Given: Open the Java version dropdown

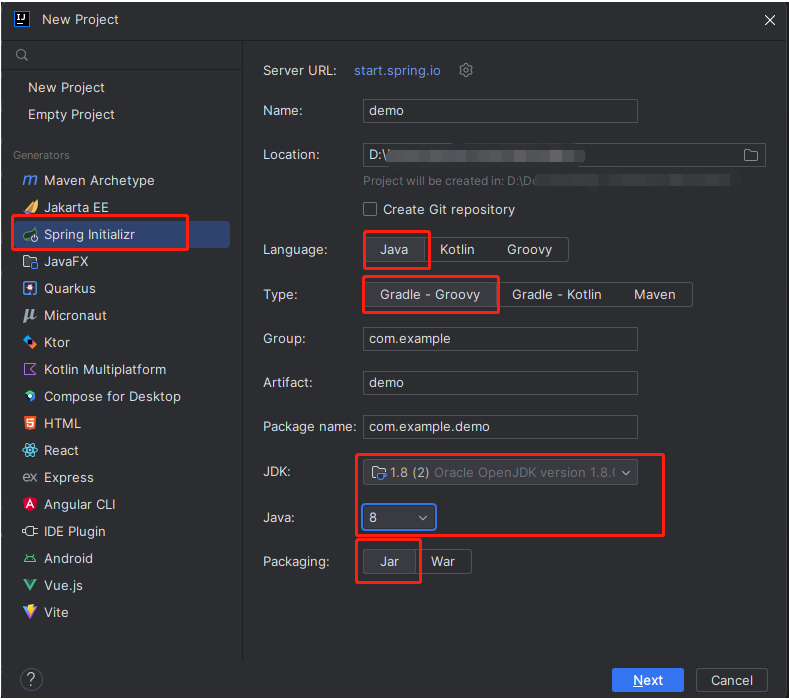Looking at the screenshot, I should 399,517.
